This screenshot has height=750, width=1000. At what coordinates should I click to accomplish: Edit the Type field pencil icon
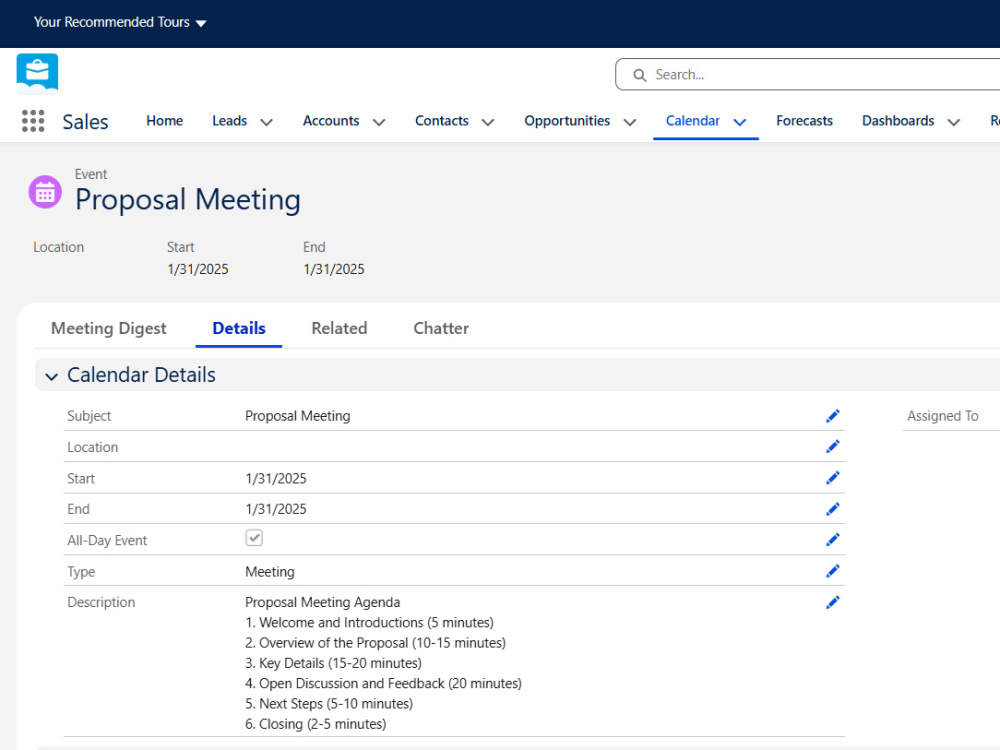832,571
